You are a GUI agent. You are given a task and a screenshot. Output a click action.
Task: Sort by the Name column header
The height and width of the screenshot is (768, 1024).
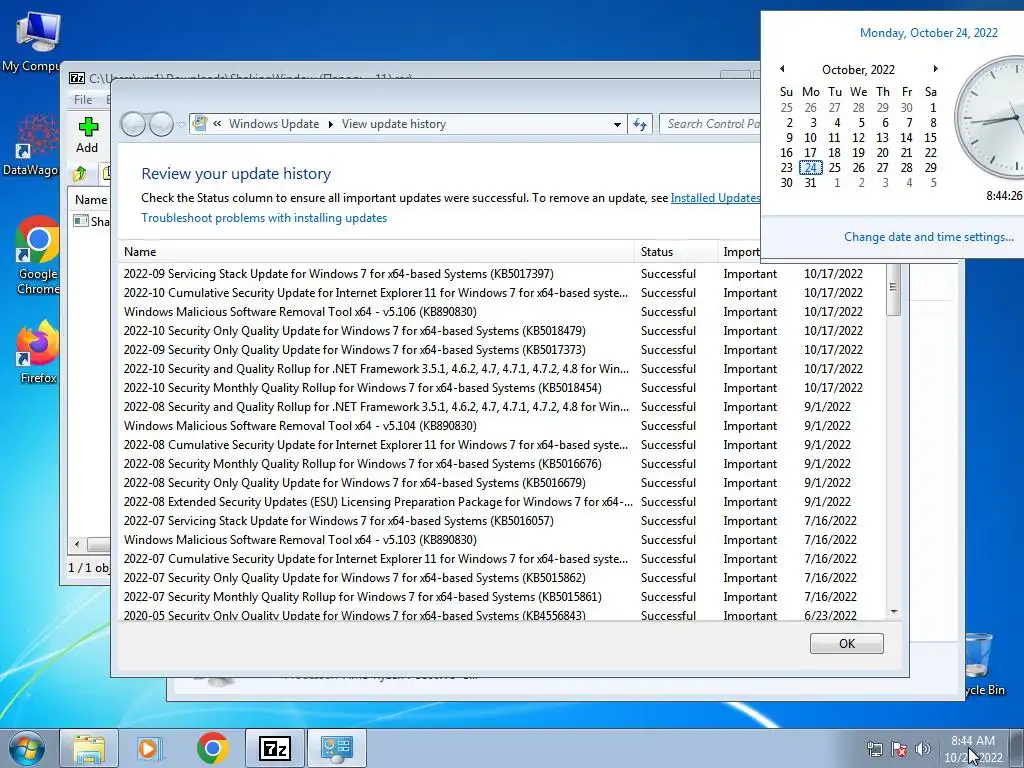377,252
